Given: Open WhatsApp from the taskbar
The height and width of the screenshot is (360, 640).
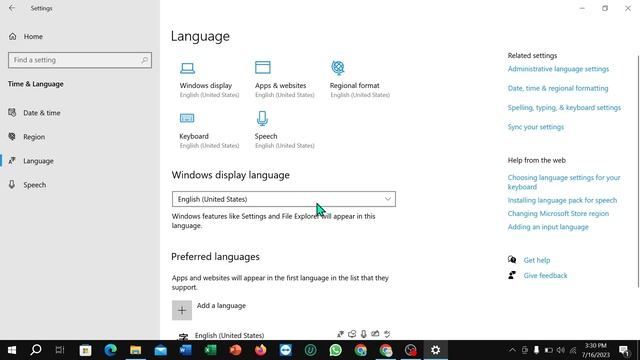Looking at the screenshot, I should pyautogui.click(x=336, y=350).
